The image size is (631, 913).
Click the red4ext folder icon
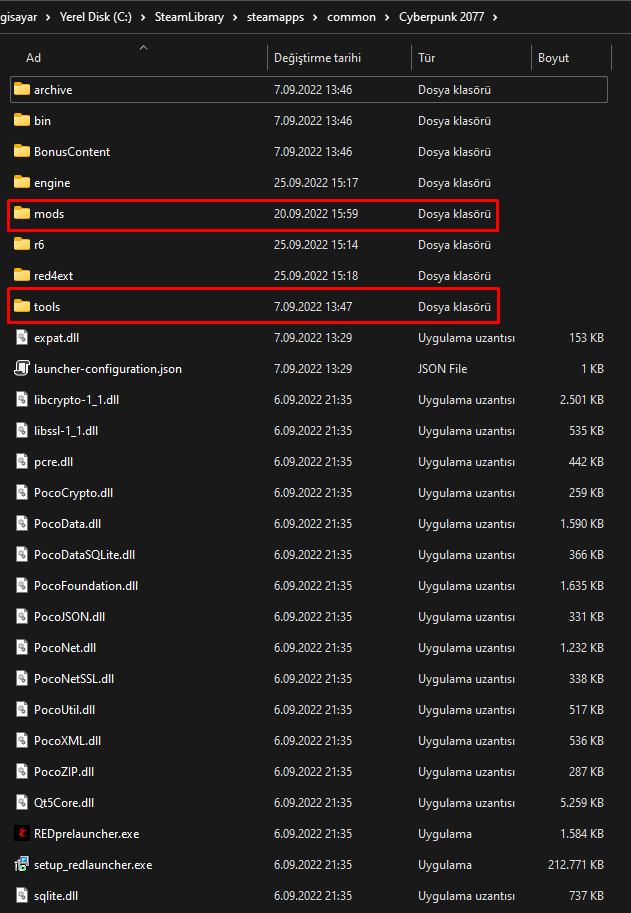click(22, 275)
